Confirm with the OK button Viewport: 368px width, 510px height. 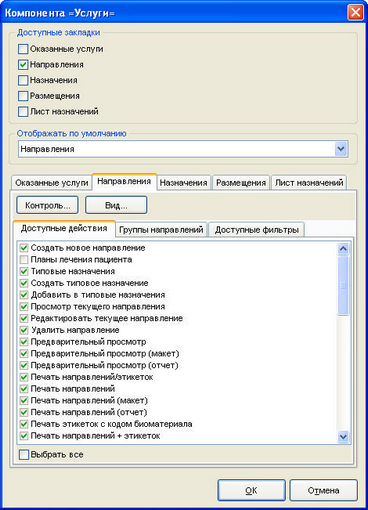click(251, 490)
